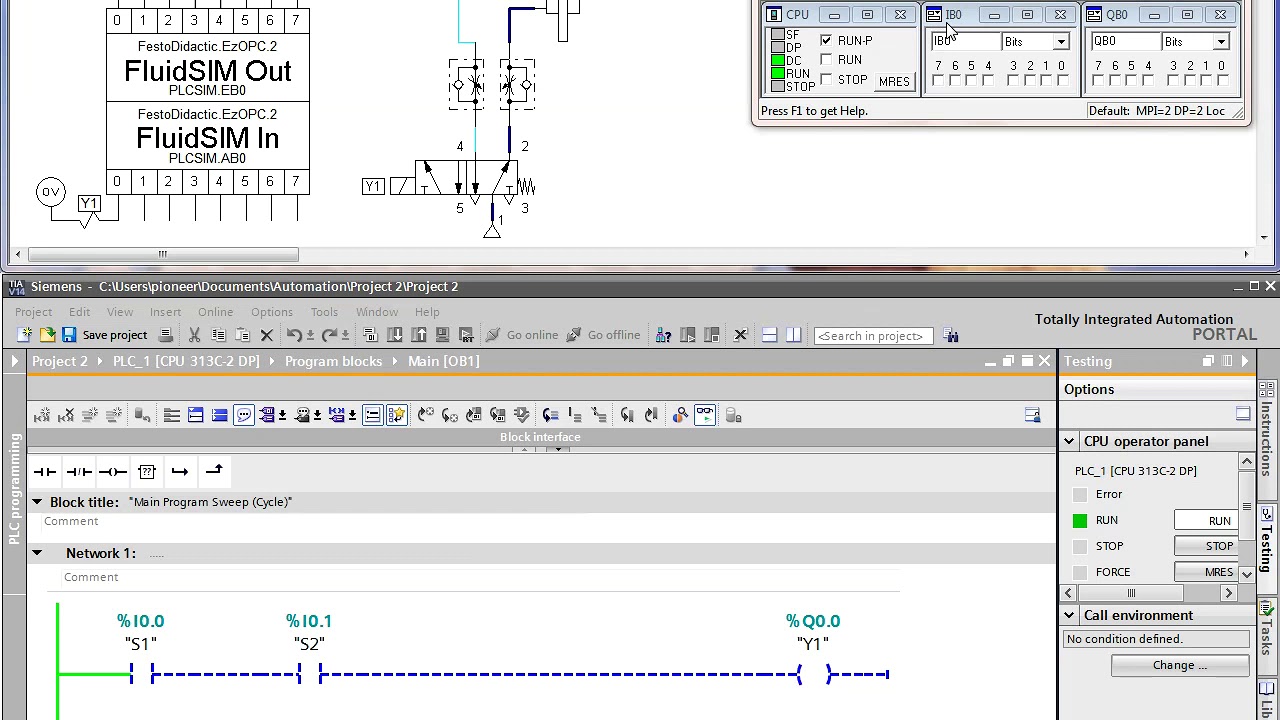Open the View menu
This screenshot has height=720, width=1280.
(x=119, y=312)
